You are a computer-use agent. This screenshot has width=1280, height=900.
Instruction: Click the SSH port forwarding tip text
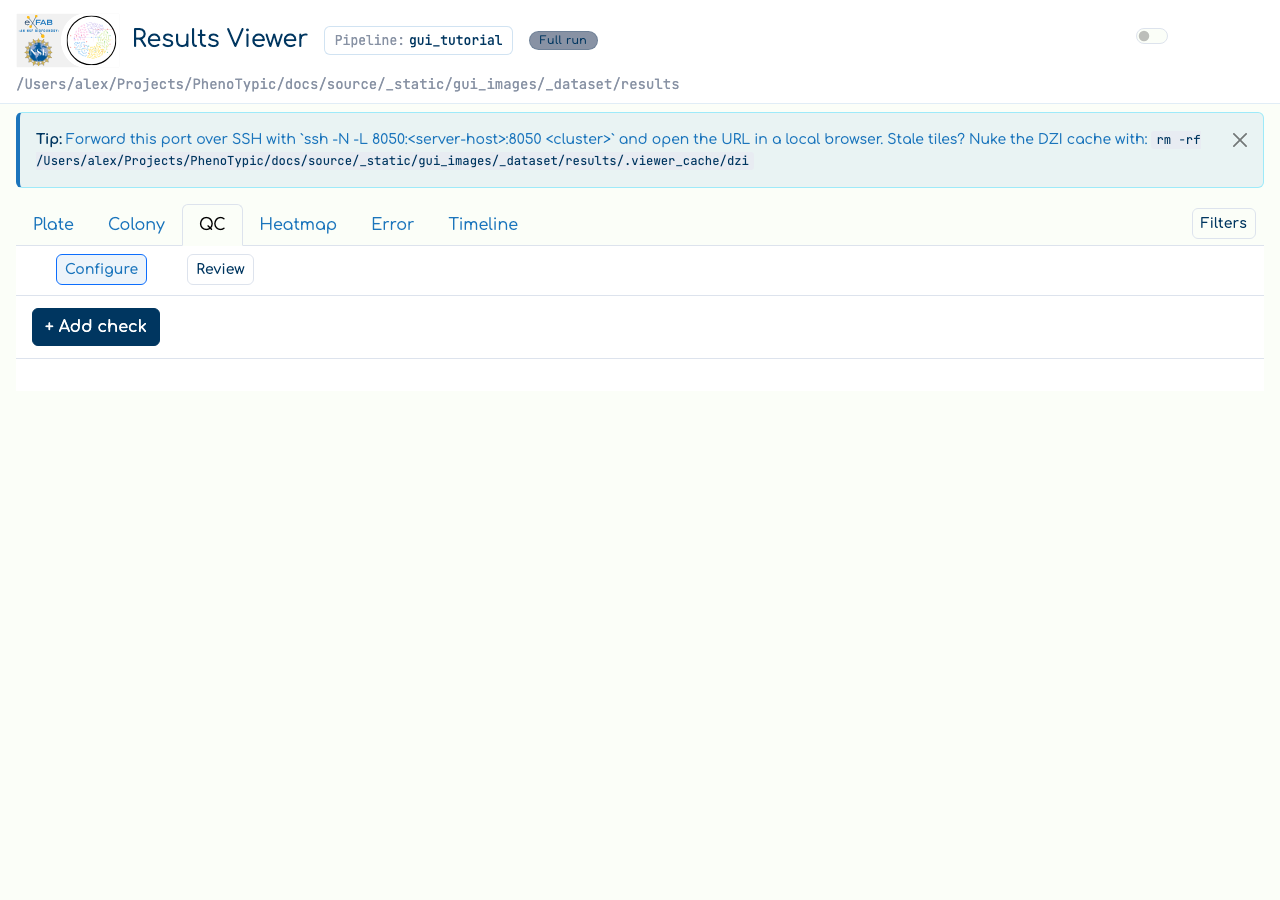coord(606,140)
